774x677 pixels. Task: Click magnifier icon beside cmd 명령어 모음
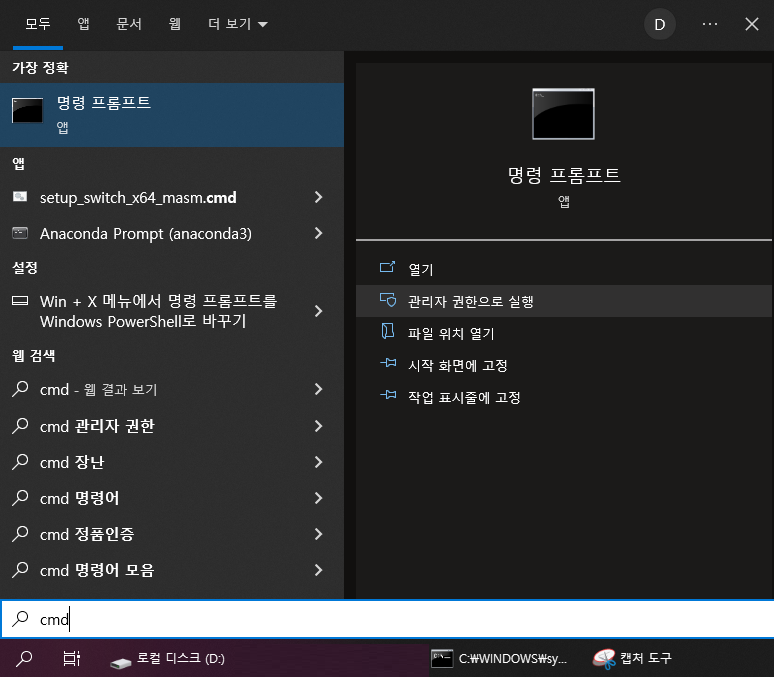pos(20,569)
